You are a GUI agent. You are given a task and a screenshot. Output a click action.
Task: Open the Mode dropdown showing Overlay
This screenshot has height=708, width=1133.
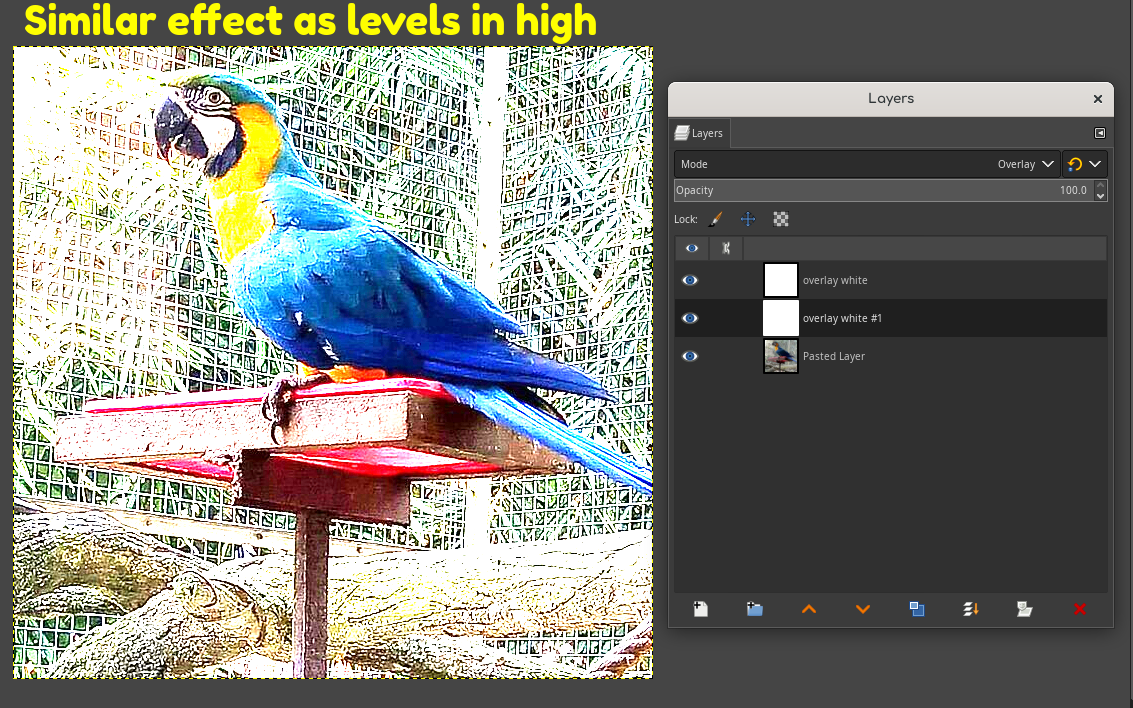pyautogui.click(x=867, y=164)
